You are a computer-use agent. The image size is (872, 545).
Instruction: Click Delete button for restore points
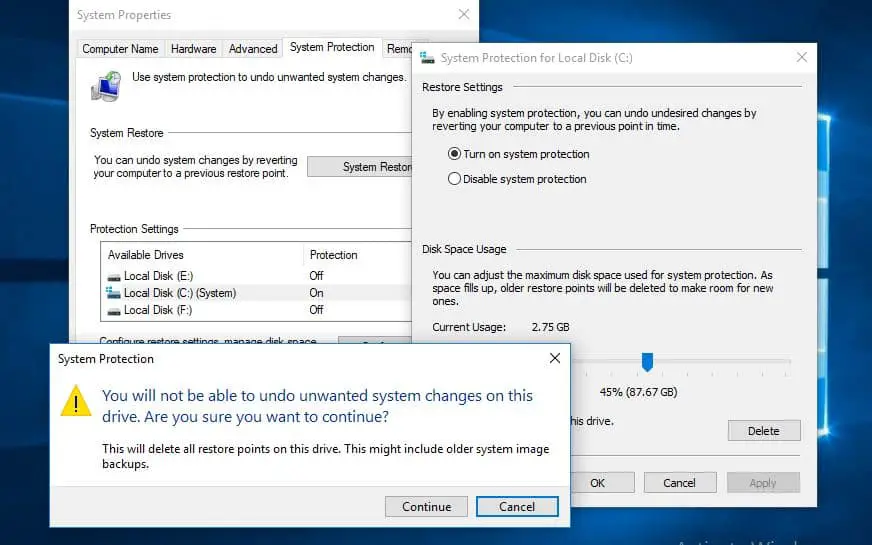tap(764, 431)
